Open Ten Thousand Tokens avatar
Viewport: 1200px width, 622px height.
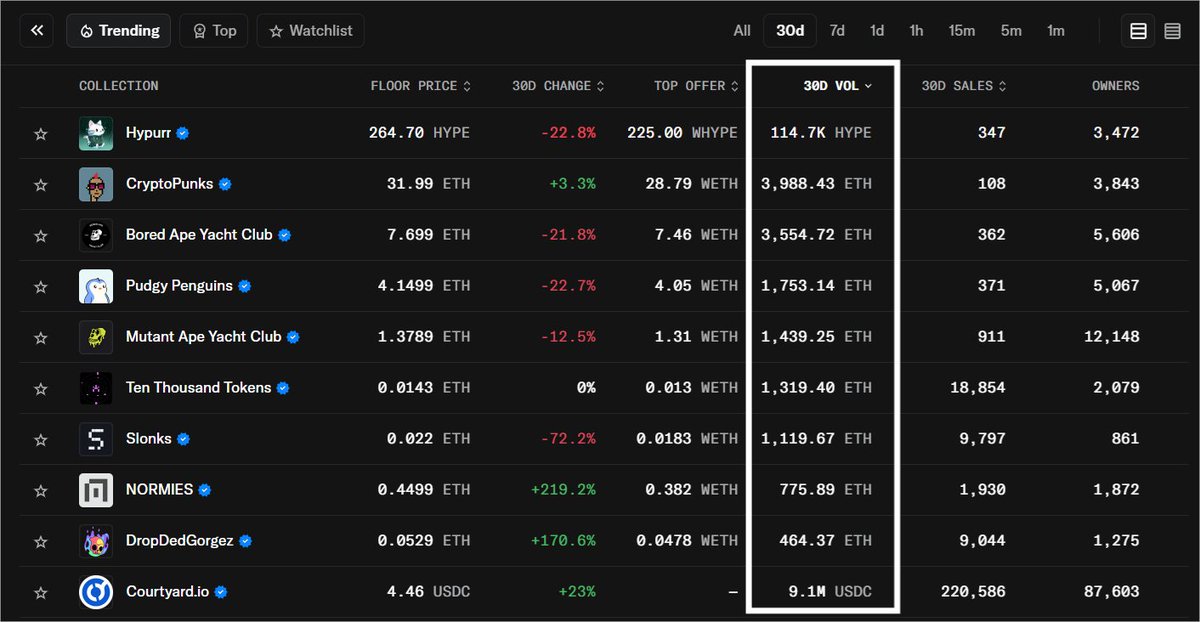(96, 388)
